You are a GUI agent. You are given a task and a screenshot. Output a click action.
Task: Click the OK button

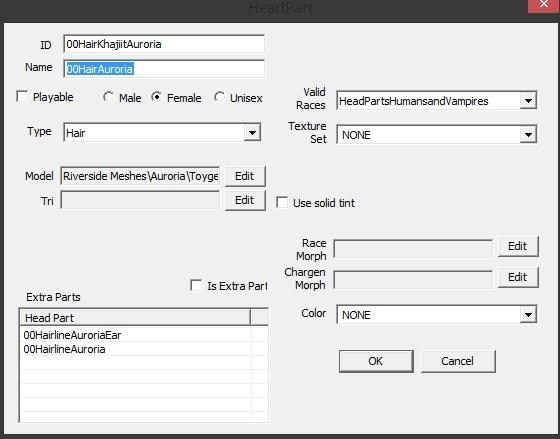click(376, 361)
